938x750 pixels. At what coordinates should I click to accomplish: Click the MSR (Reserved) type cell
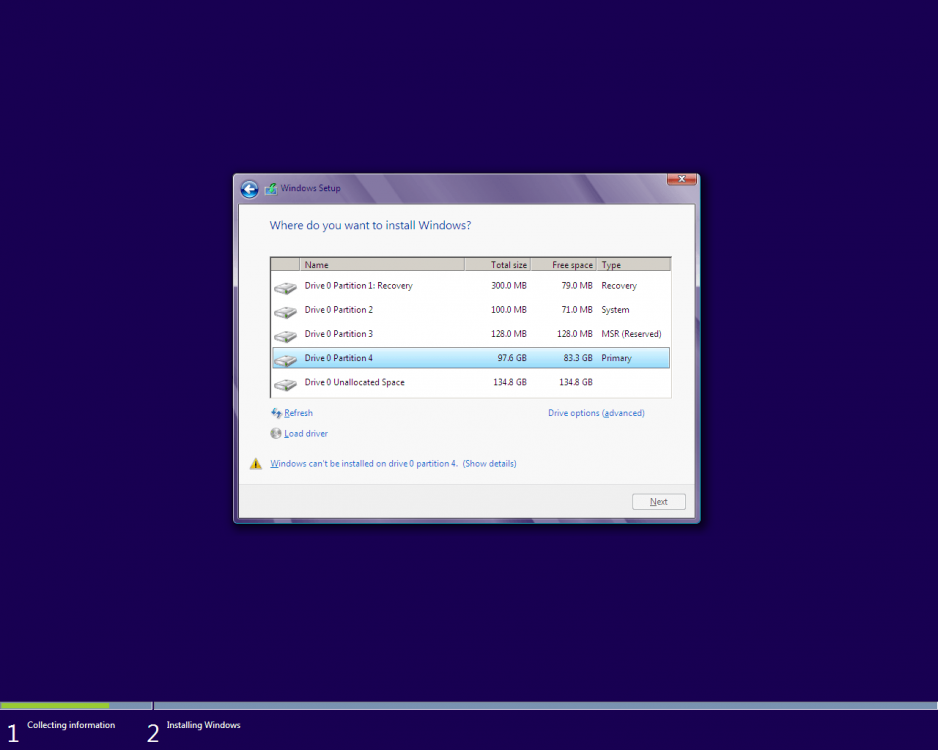[631, 334]
